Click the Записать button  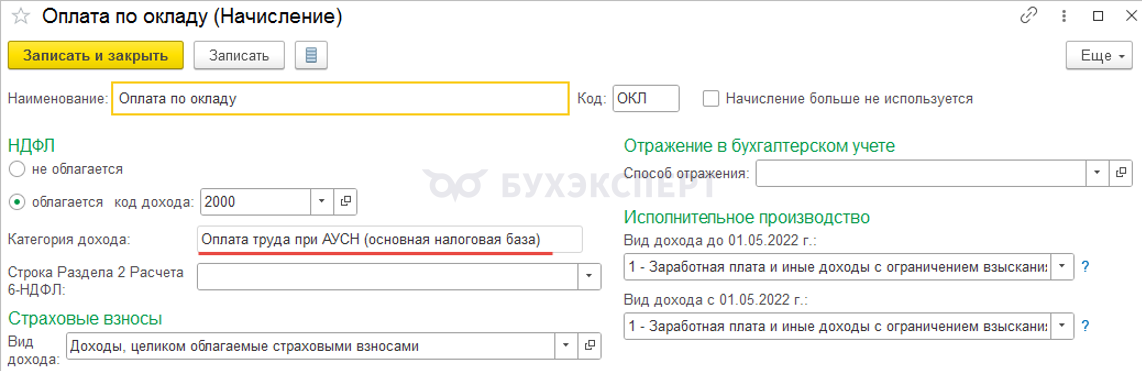(239, 55)
